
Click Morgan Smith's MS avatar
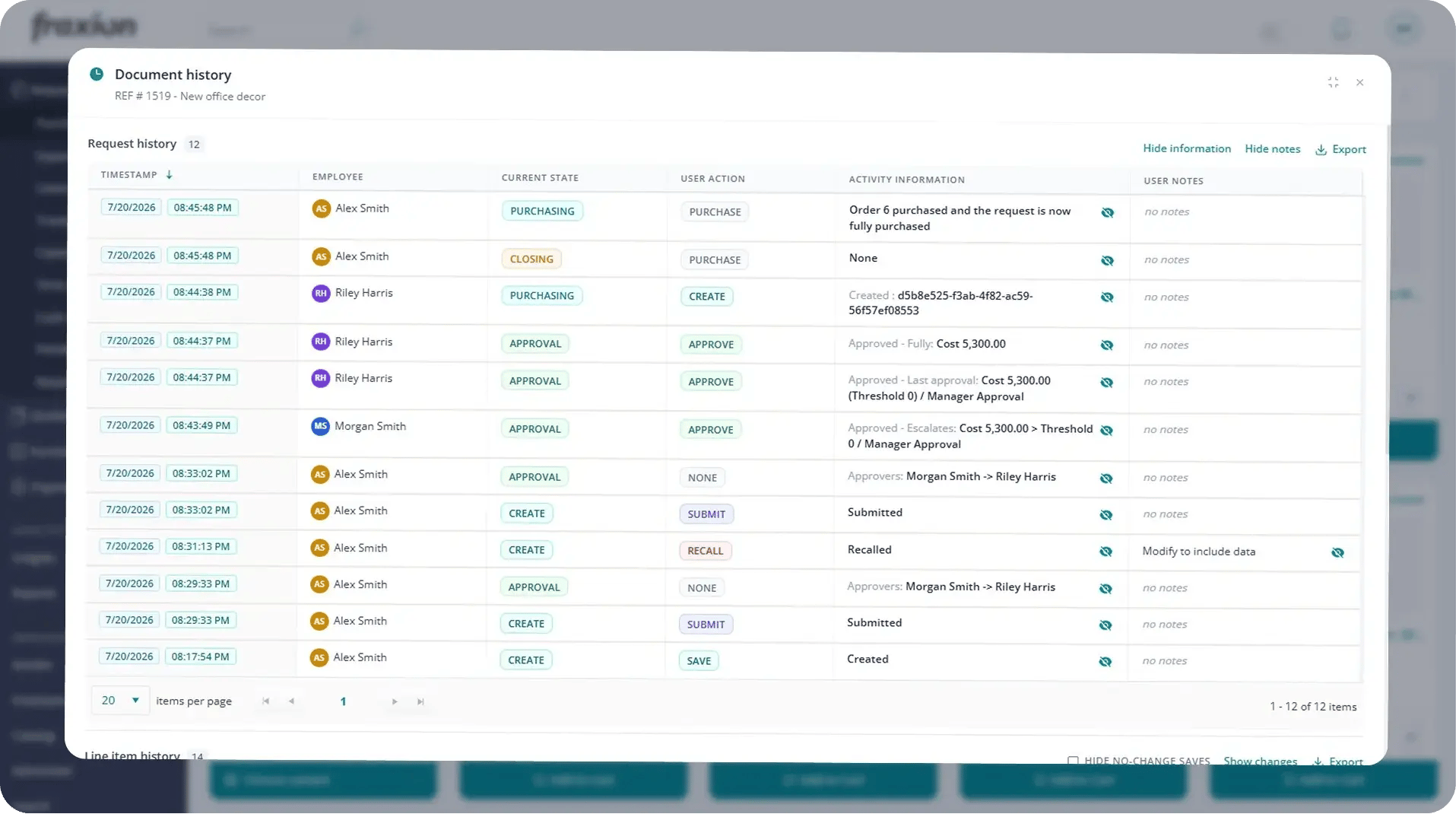point(320,427)
